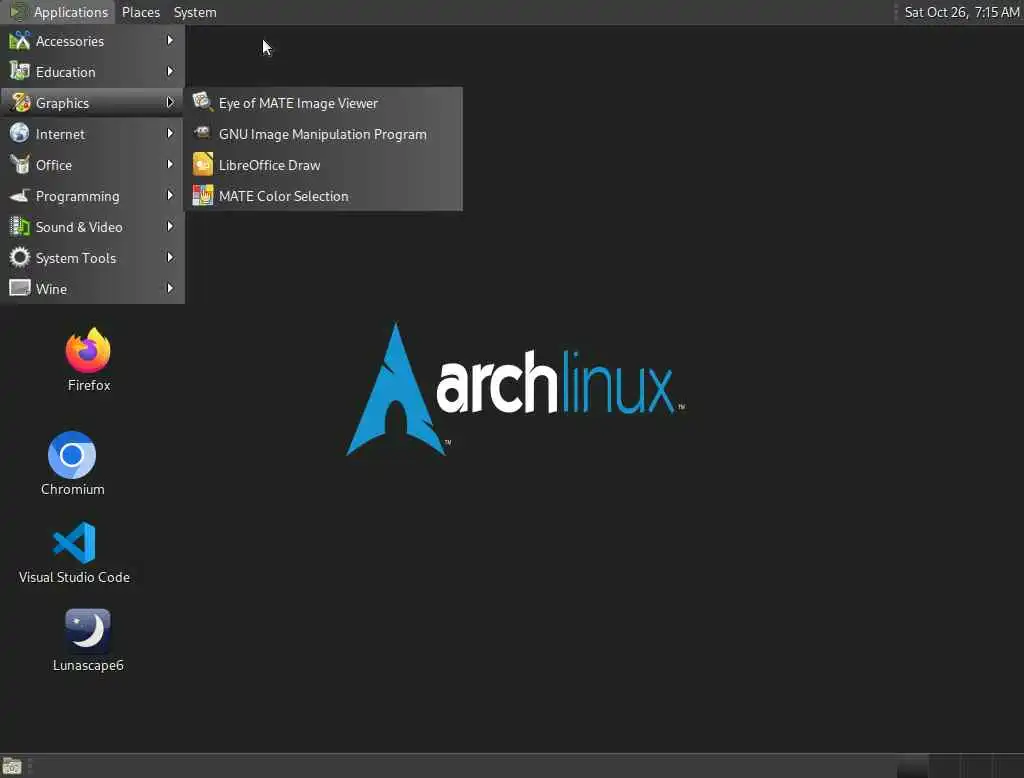Image resolution: width=1024 pixels, height=778 pixels.
Task: Open the System menu
Action: pos(195,12)
